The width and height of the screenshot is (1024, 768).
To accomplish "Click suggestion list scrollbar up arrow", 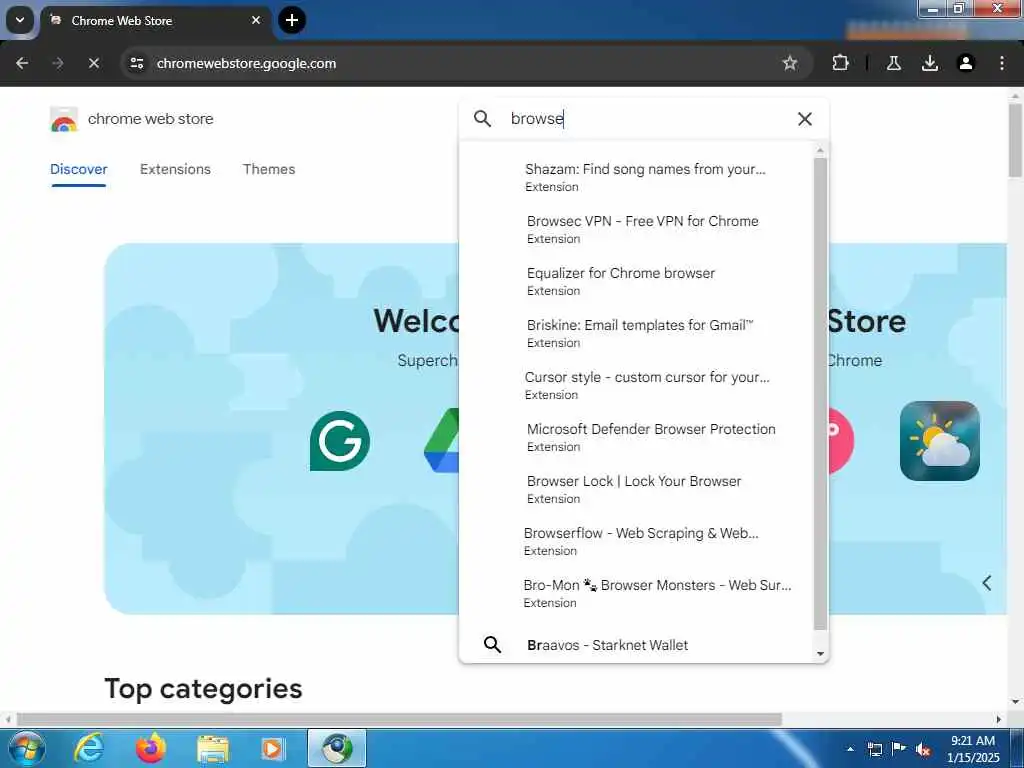I will 820,151.
